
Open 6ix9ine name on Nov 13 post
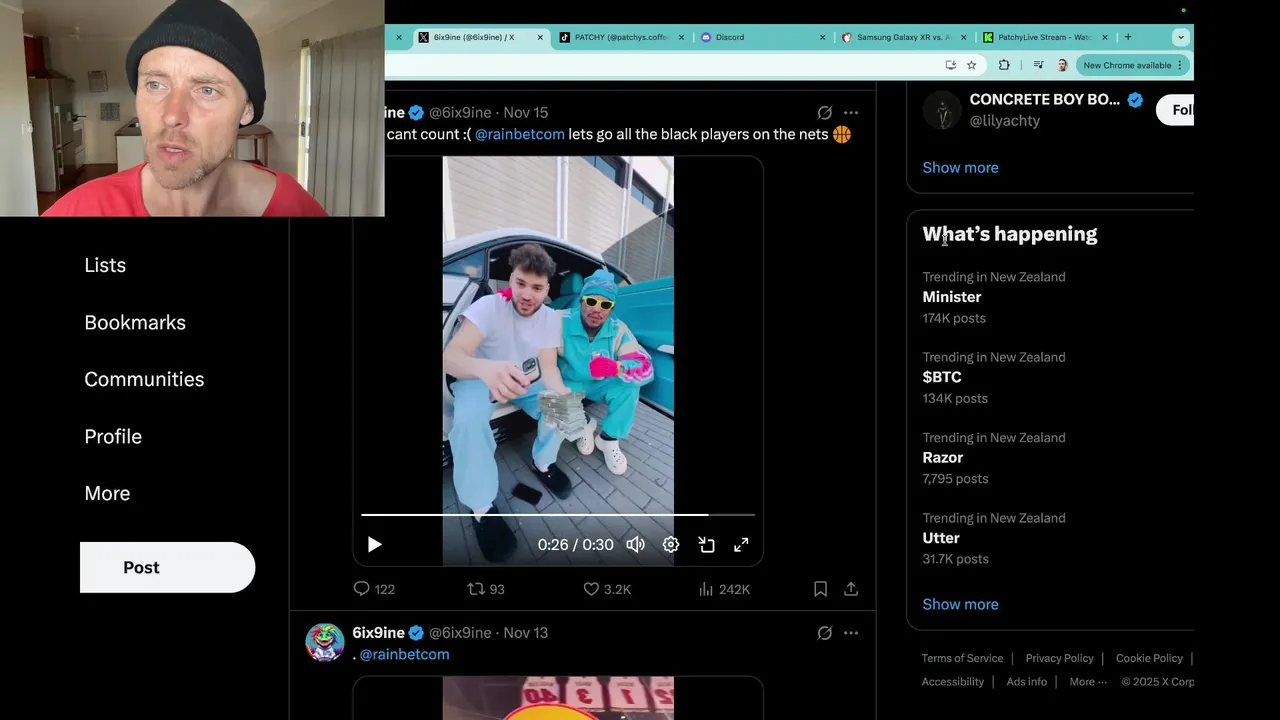[x=379, y=633]
